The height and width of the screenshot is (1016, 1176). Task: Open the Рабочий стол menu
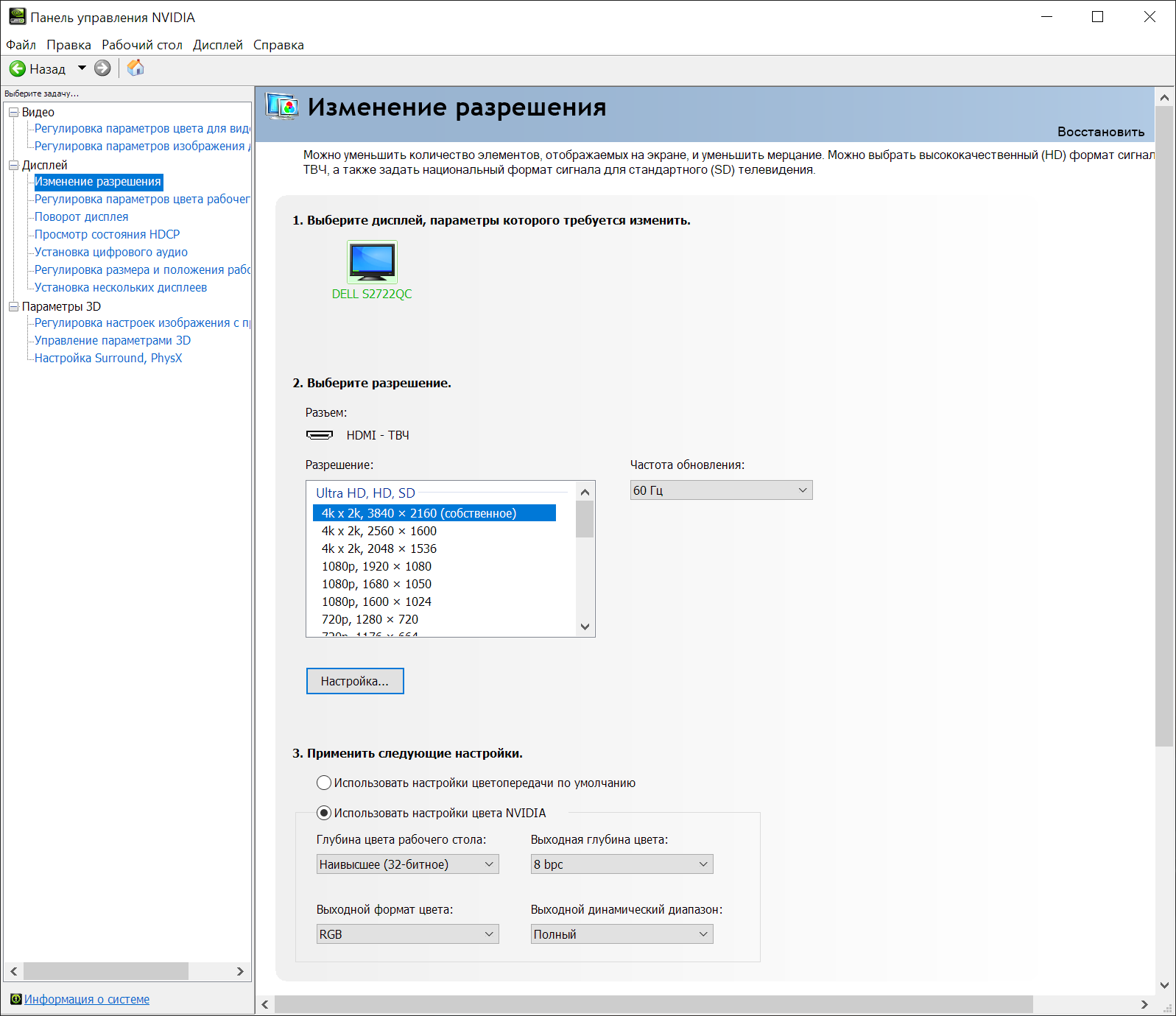141,45
